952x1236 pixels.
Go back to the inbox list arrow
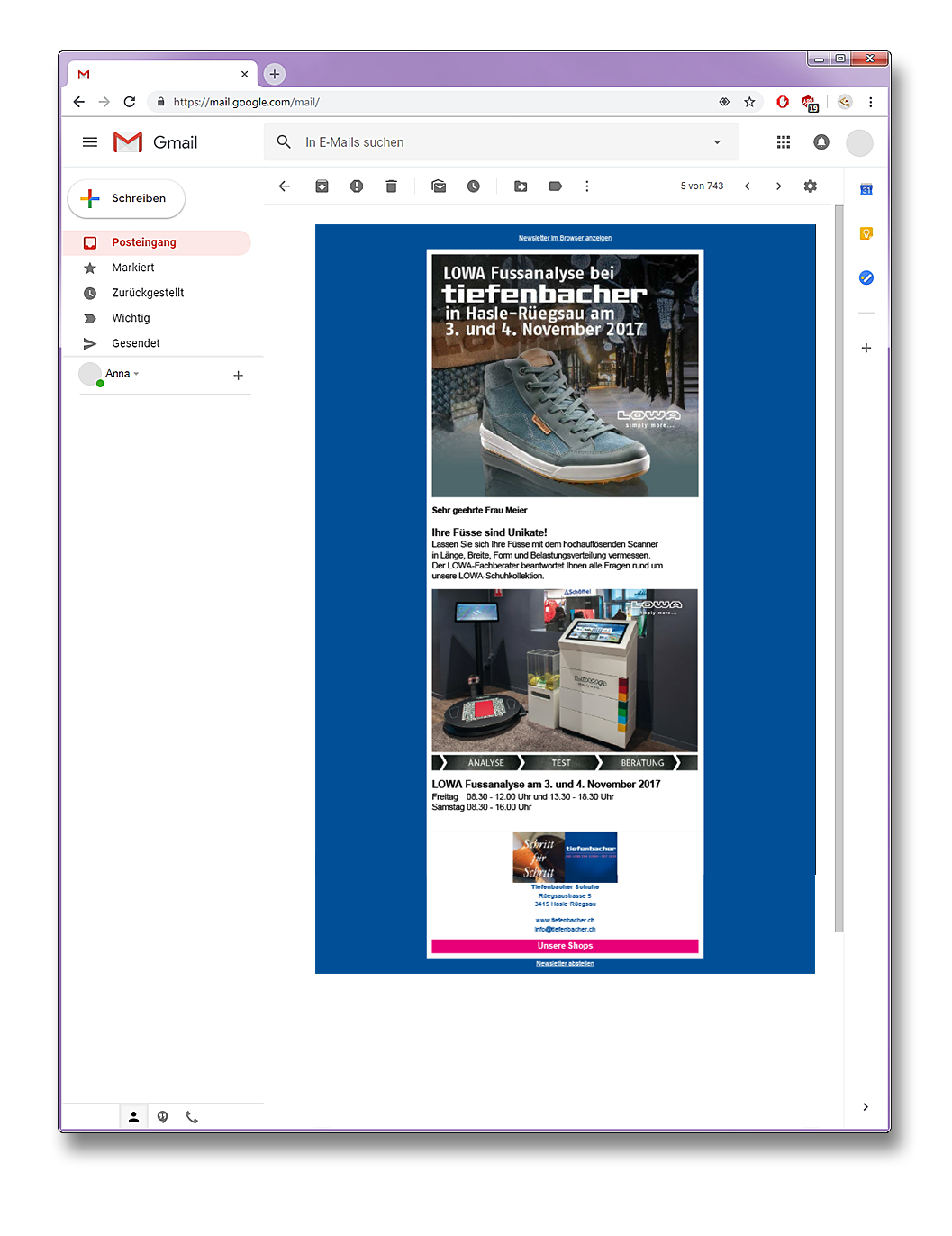tap(285, 186)
